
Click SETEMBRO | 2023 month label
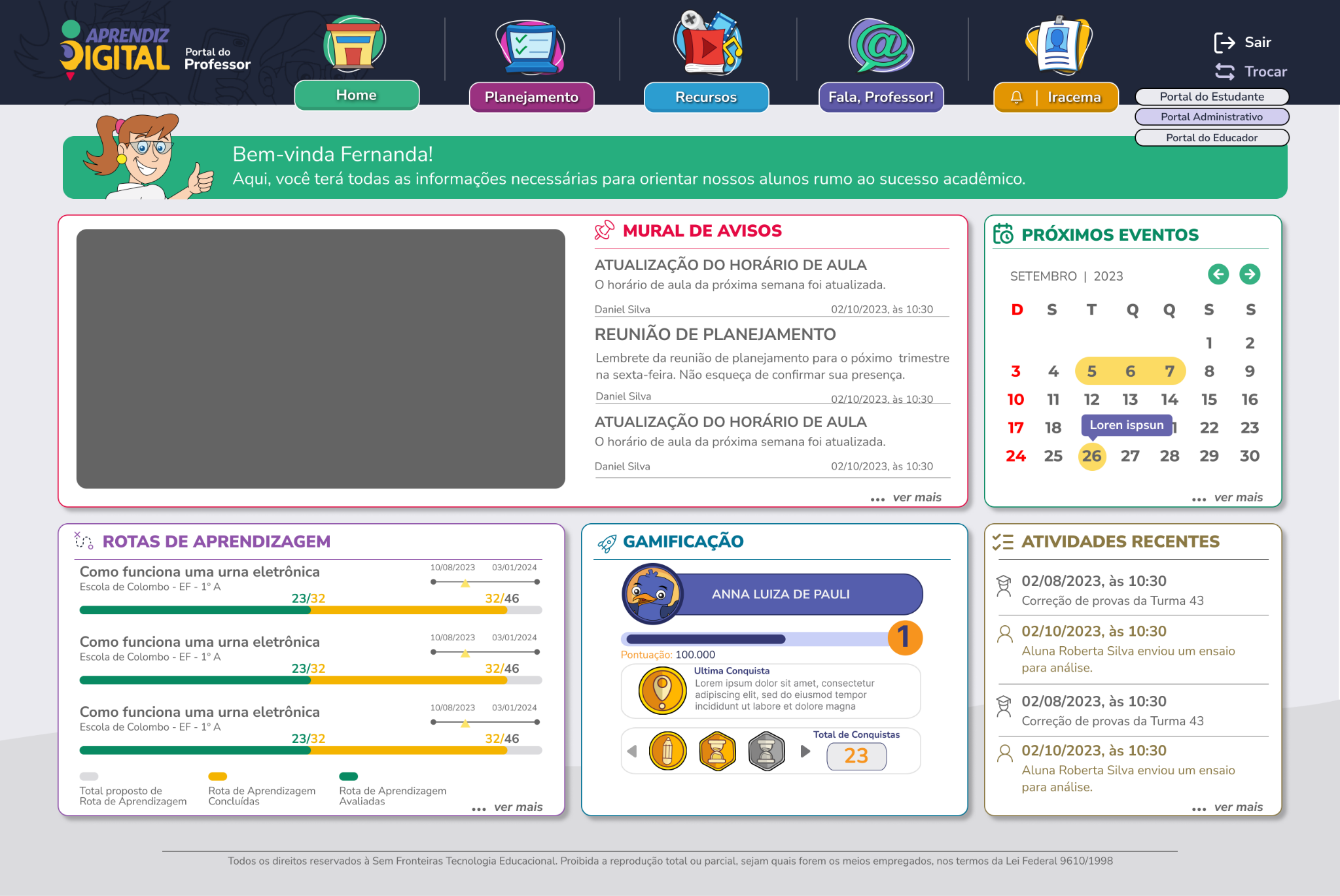point(1067,276)
